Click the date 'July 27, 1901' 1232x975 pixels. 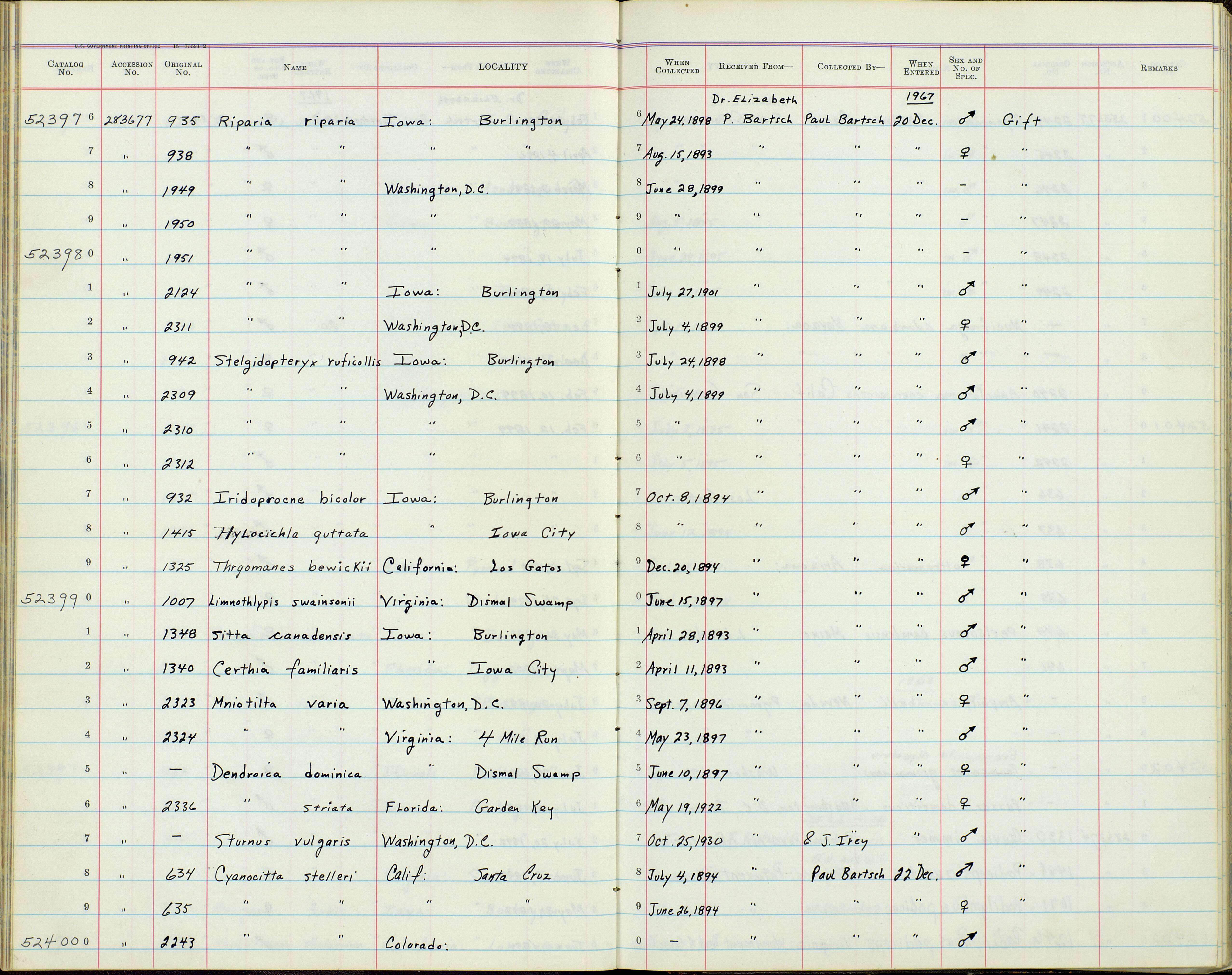click(x=683, y=293)
